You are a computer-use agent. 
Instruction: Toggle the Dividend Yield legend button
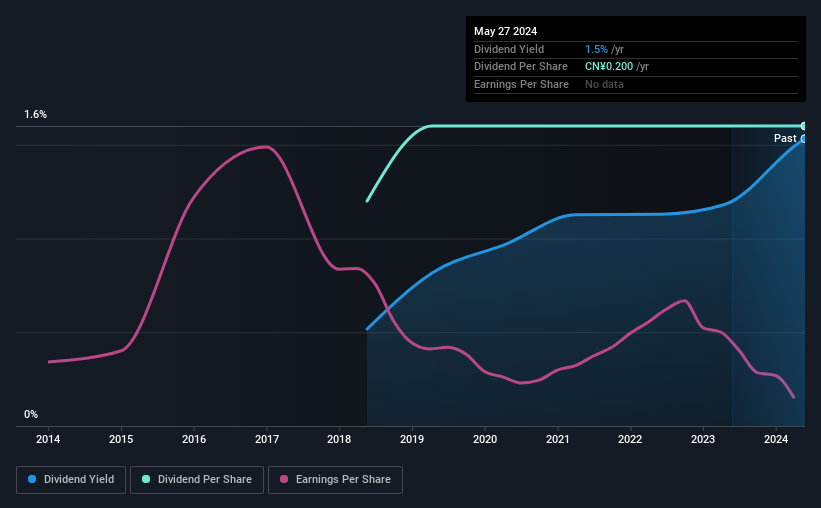pyautogui.click(x=71, y=480)
